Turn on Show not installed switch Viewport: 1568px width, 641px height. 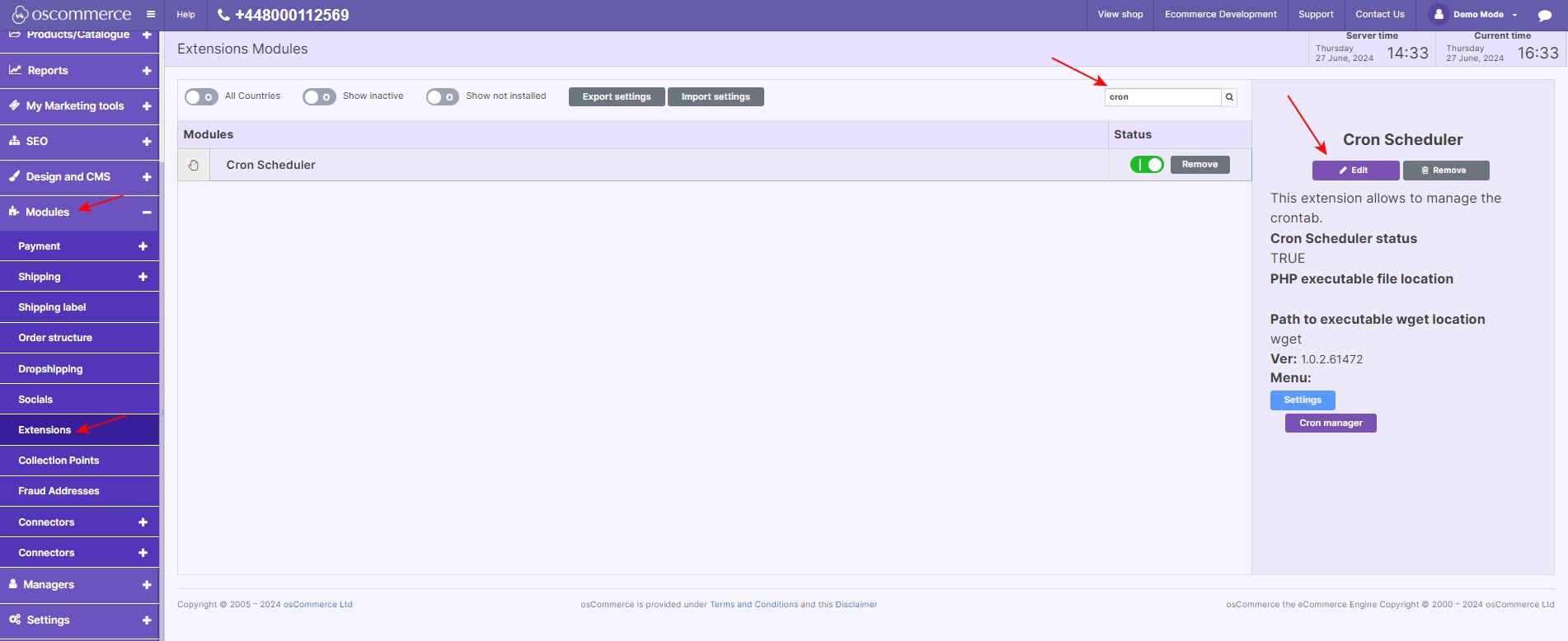tap(442, 97)
